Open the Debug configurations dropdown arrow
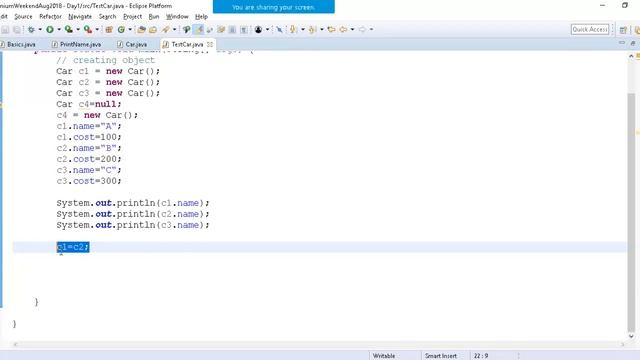The width and height of the screenshot is (640, 360). click(40, 29)
